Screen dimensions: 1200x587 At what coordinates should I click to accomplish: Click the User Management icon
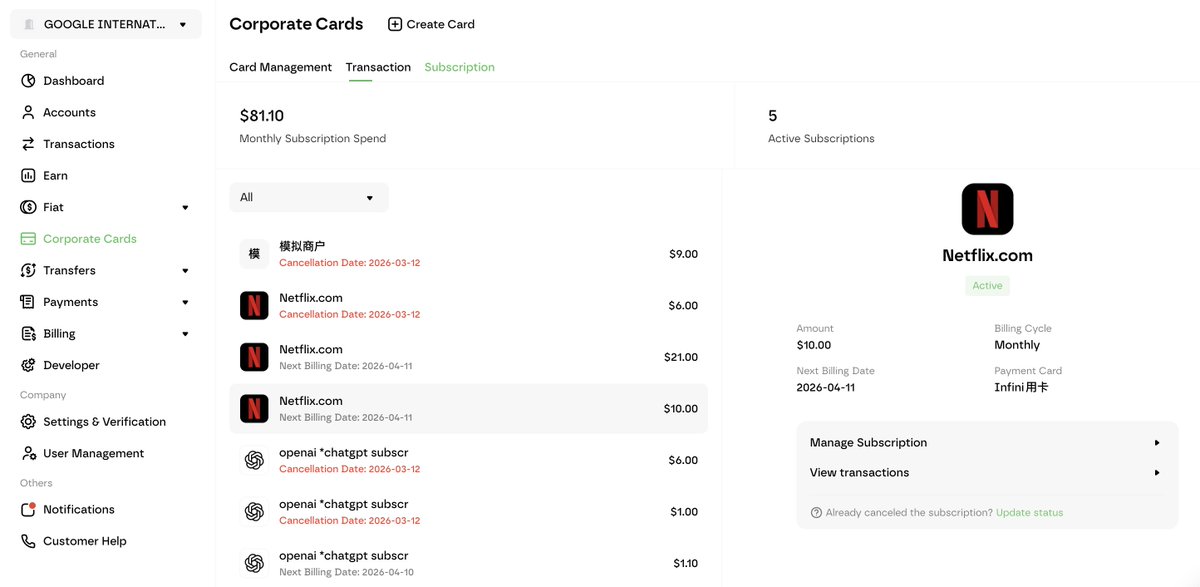click(x=28, y=454)
